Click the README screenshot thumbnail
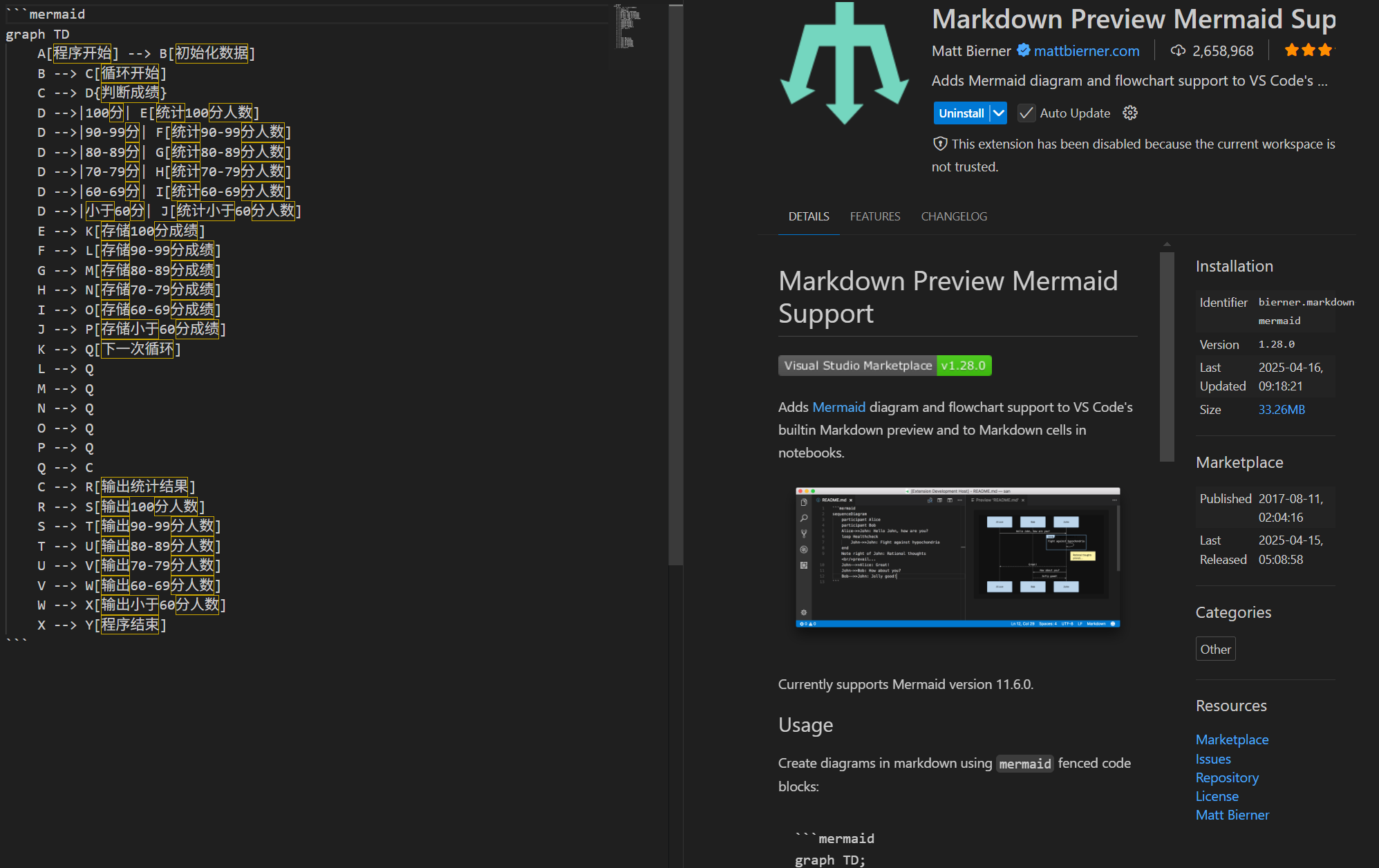 pyautogui.click(x=957, y=557)
